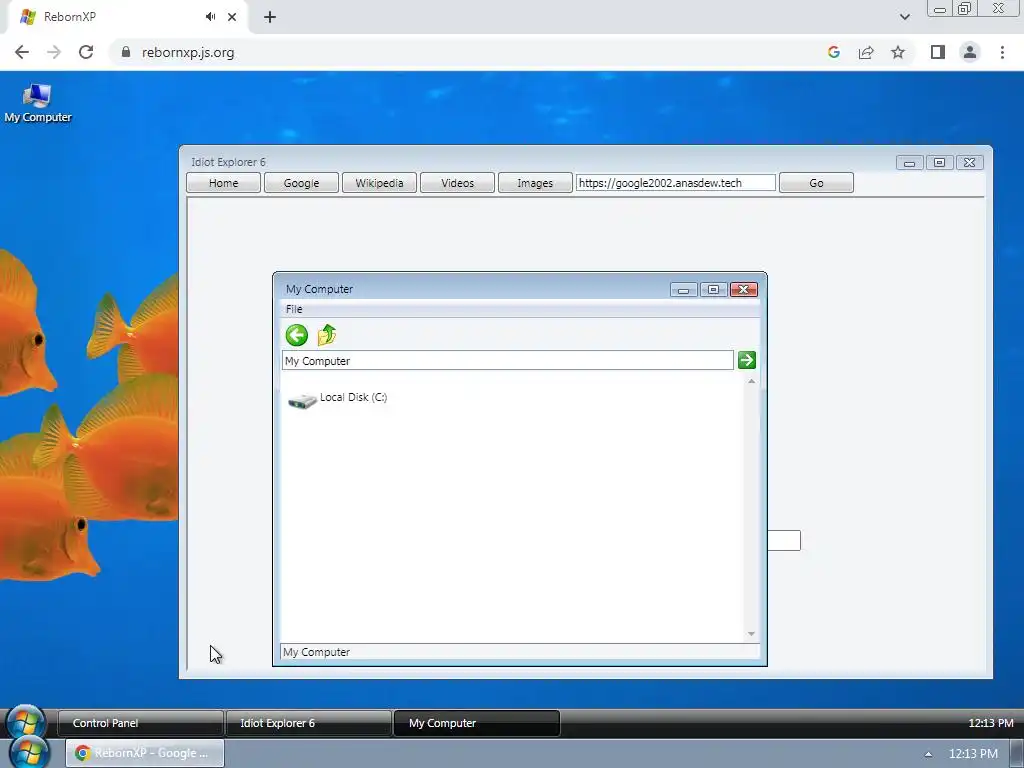Click the Chrome back navigation arrow
This screenshot has height=768, width=1024.
click(x=22, y=52)
